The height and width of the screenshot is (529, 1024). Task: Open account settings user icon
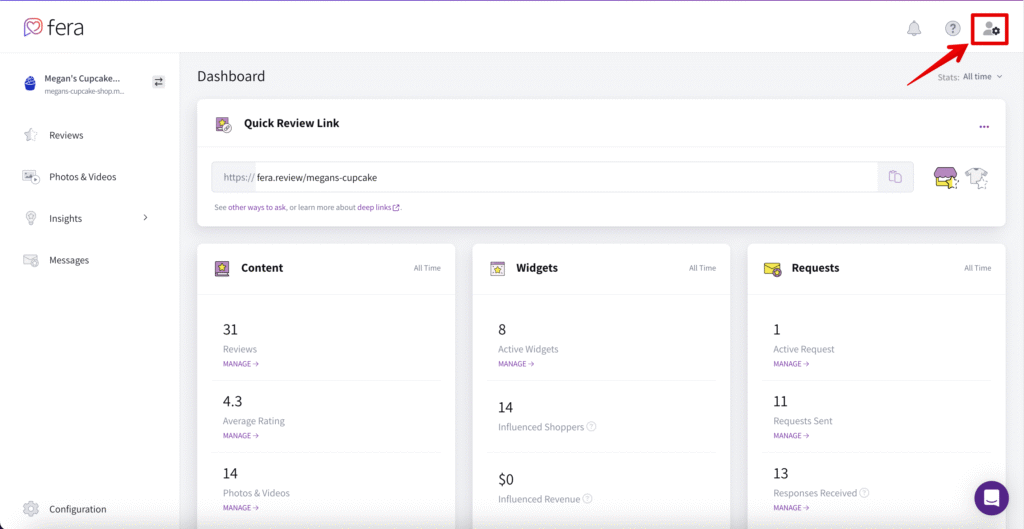click(990, 29)
